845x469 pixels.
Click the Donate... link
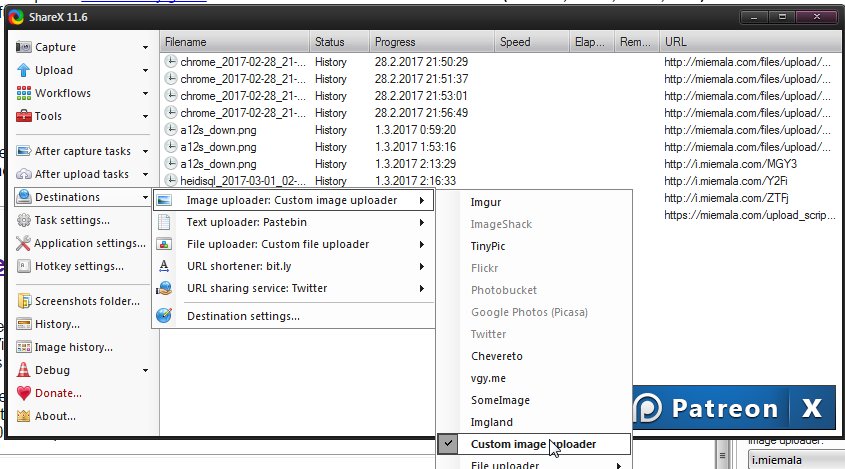coord(58,393)
